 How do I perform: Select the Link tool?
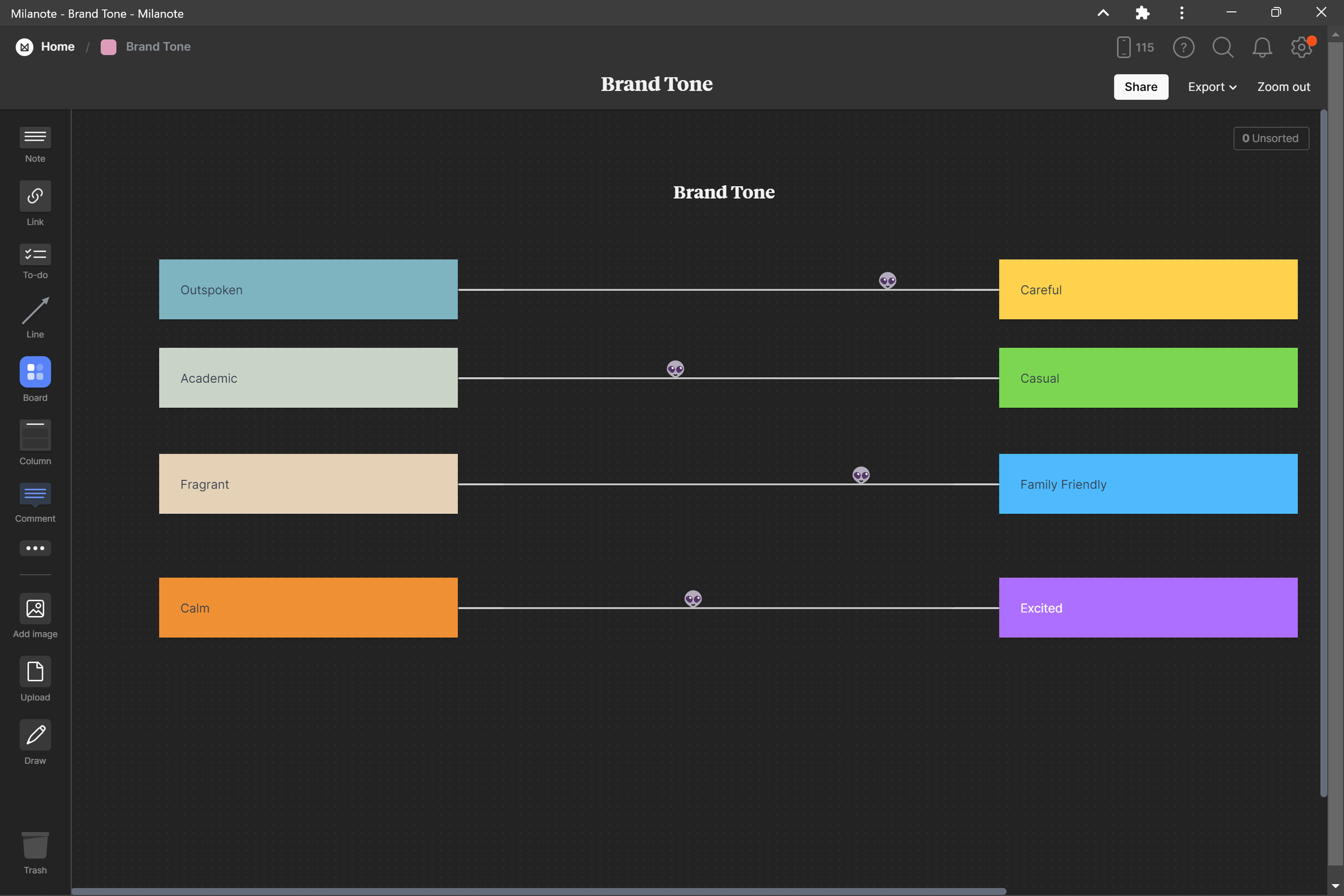(x=35, y=197)
